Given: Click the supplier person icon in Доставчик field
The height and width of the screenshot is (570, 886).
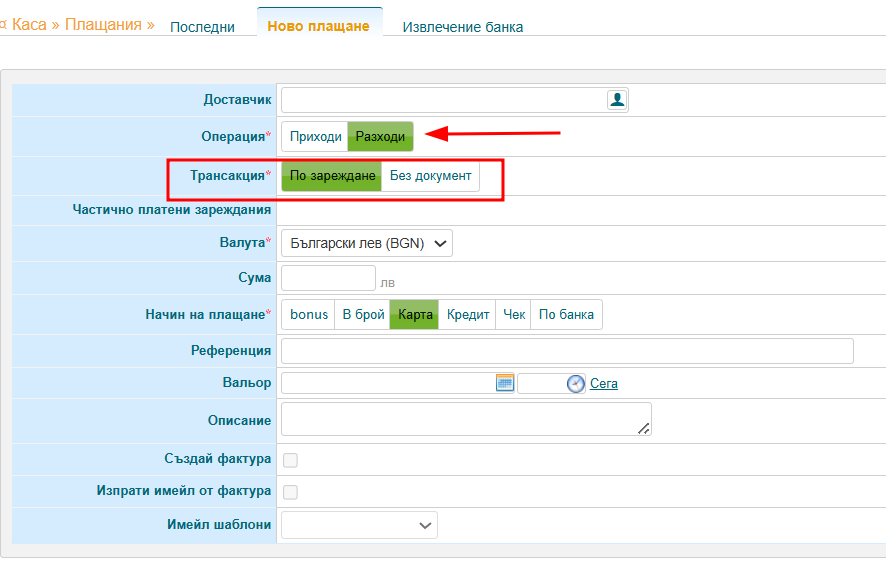Looking at the screenshot, I should point(617,99).
